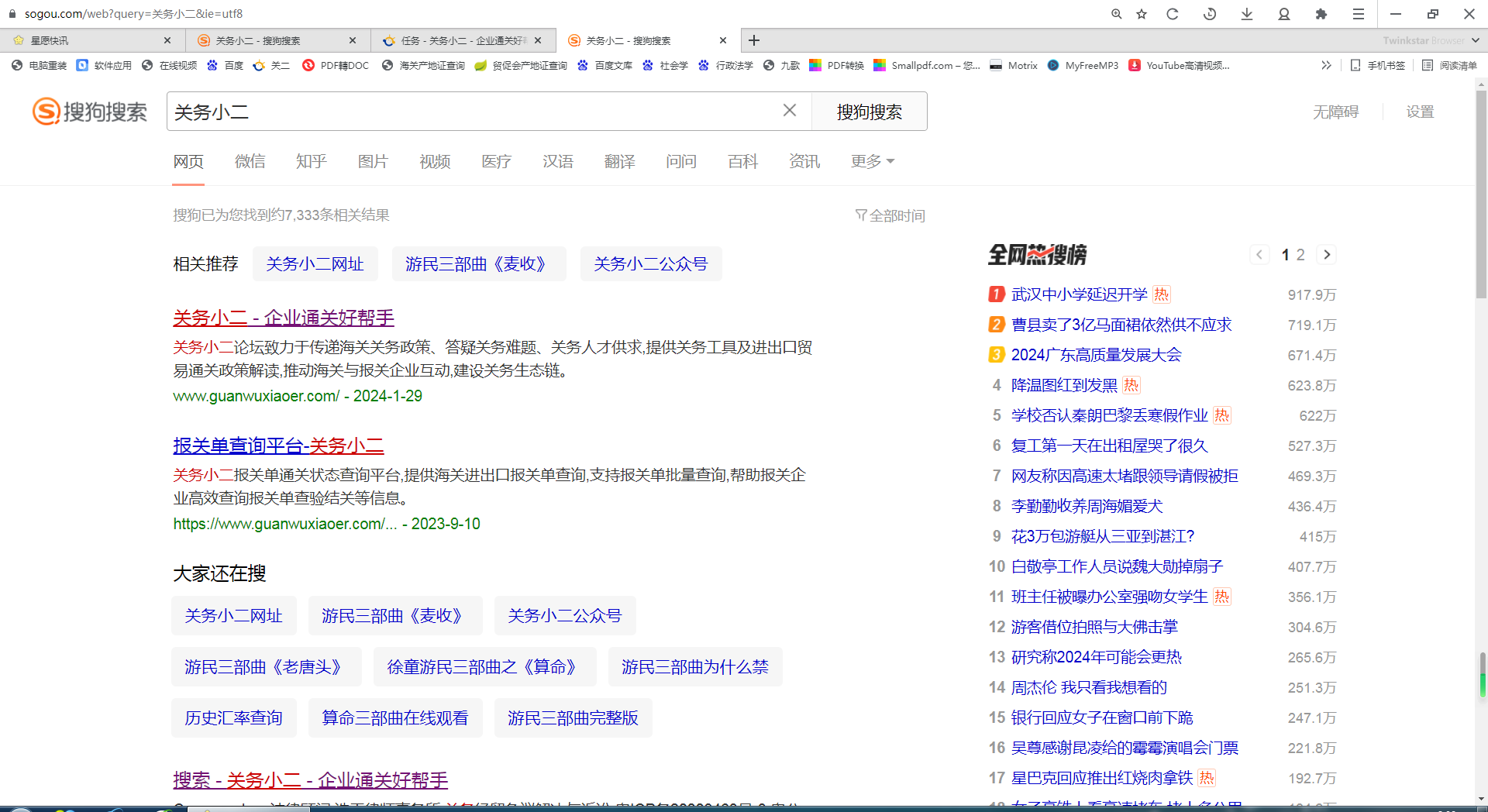The image size is (1488, 812).
Task: Expand the 更多 search category dropdown
Action: coord(873,161)
